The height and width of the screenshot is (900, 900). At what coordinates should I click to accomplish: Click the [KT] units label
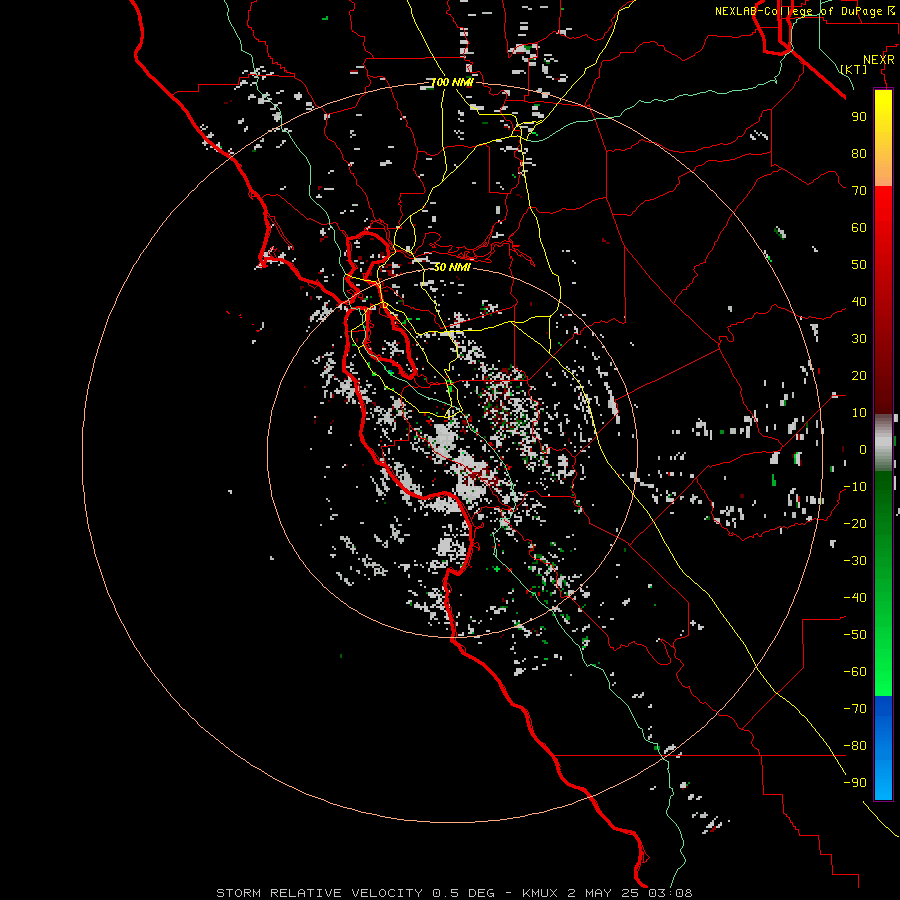pyautogui.click(x=854, y=69)
